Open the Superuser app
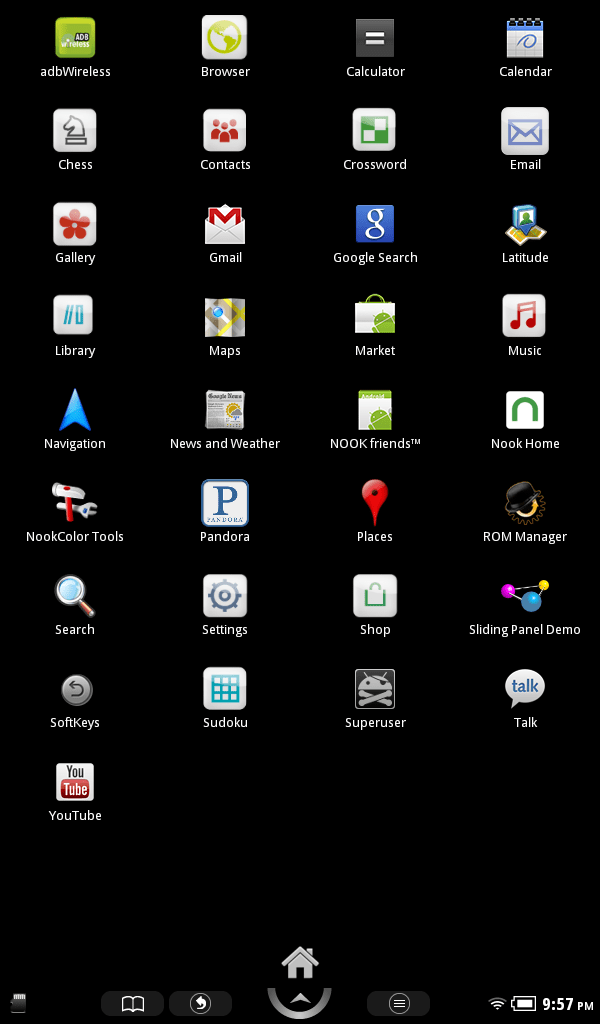 [x=375, y=689]
